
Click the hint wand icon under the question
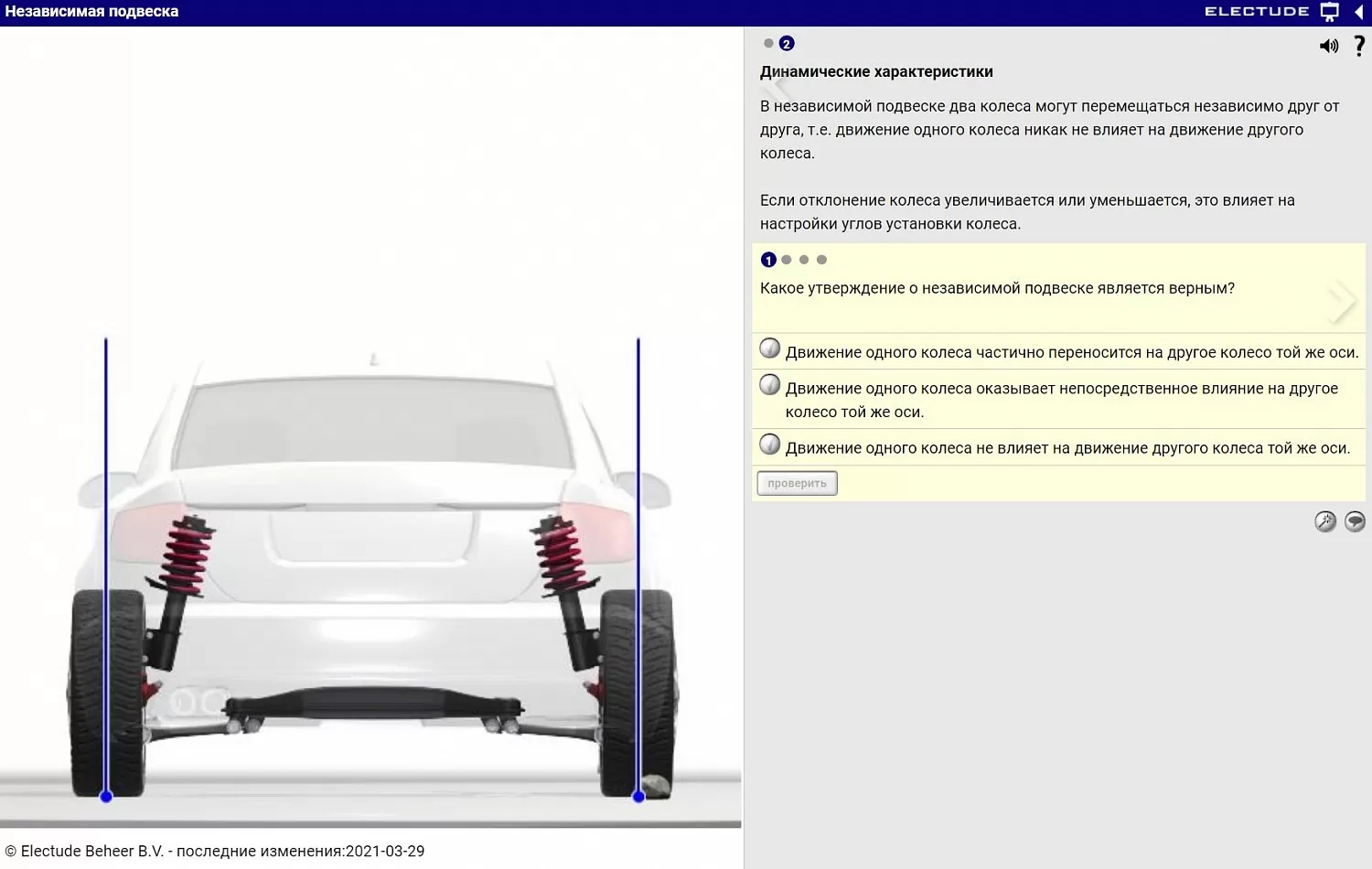pos(1325,521)
